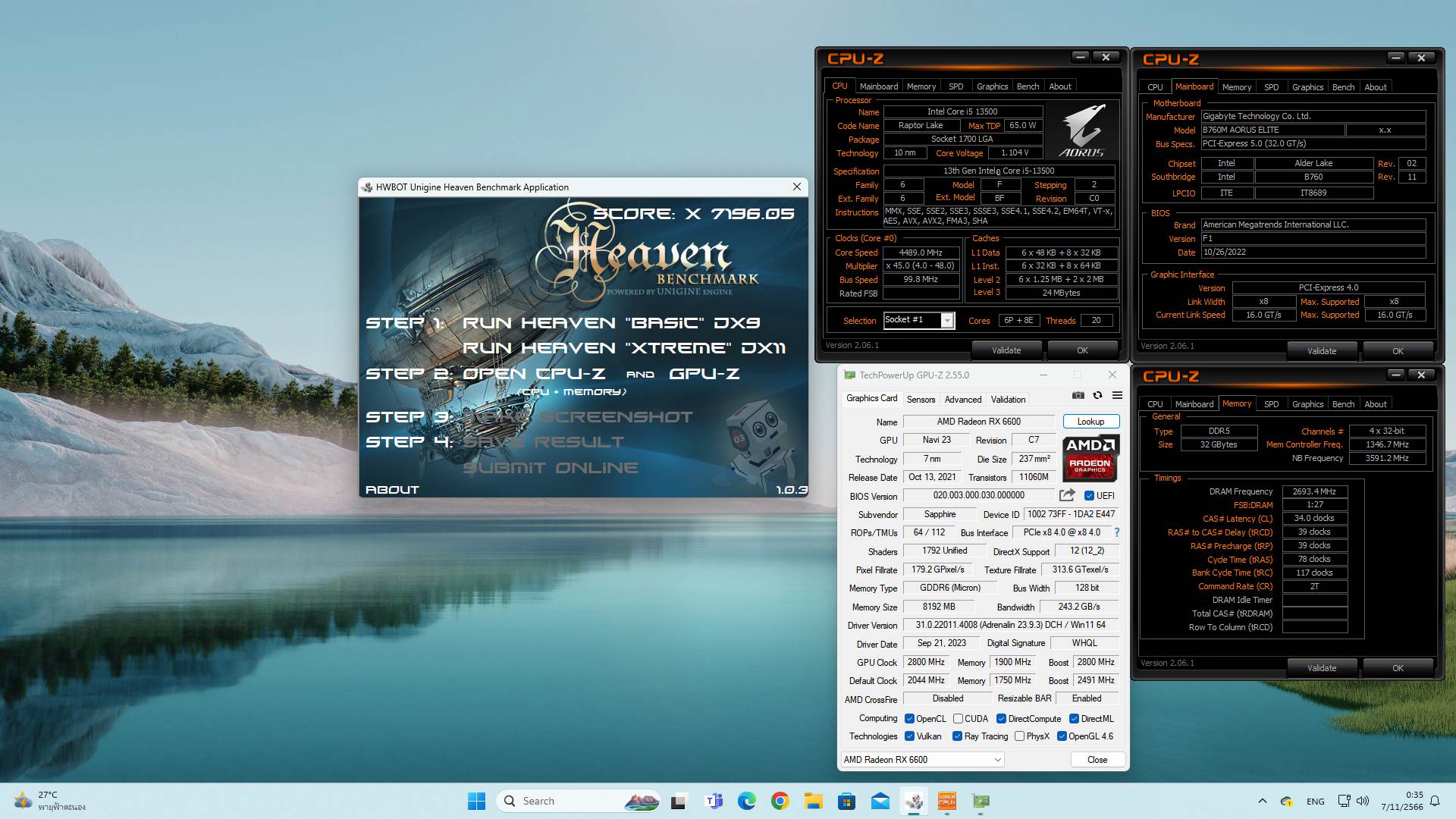Toggle the DirectML checkbox
This screenshot has height=819, width=1456.
click(1074, 719)
